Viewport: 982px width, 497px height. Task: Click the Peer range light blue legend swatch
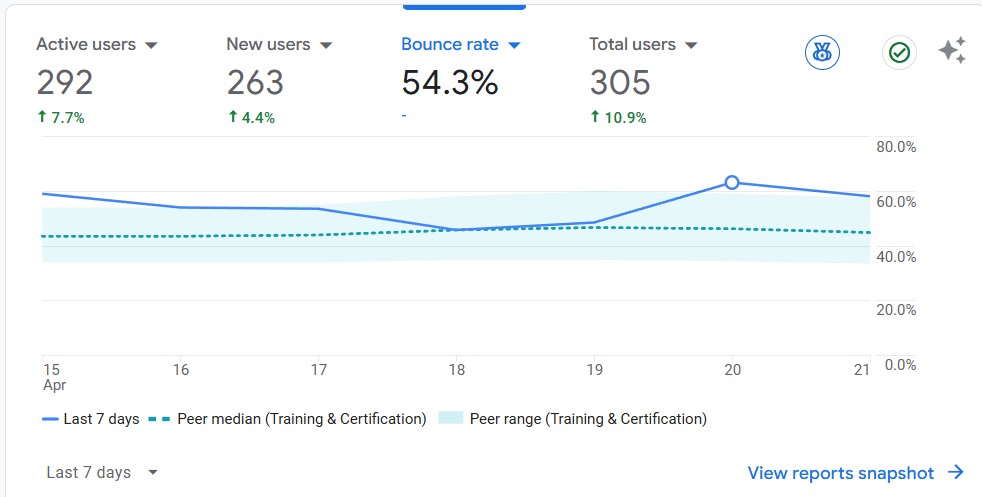451,419
